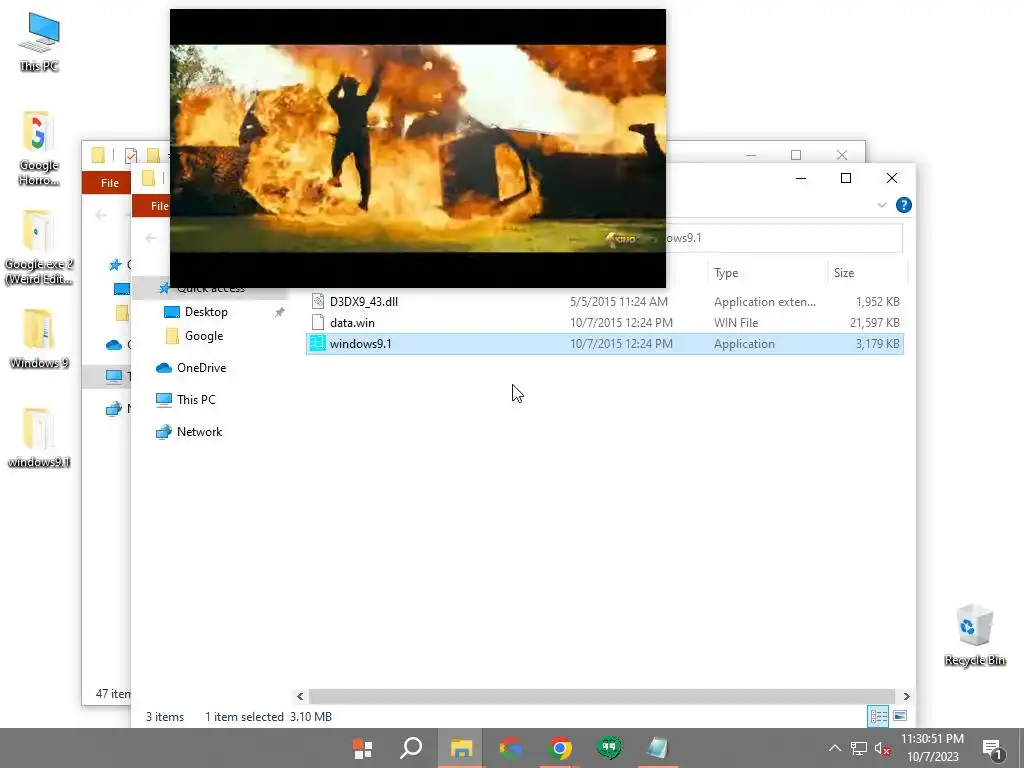1024x768 pixels.
Task: Open the Google.exe 2 Weird Edit folder
Action: pyautogui.click(x=39, y=247)
